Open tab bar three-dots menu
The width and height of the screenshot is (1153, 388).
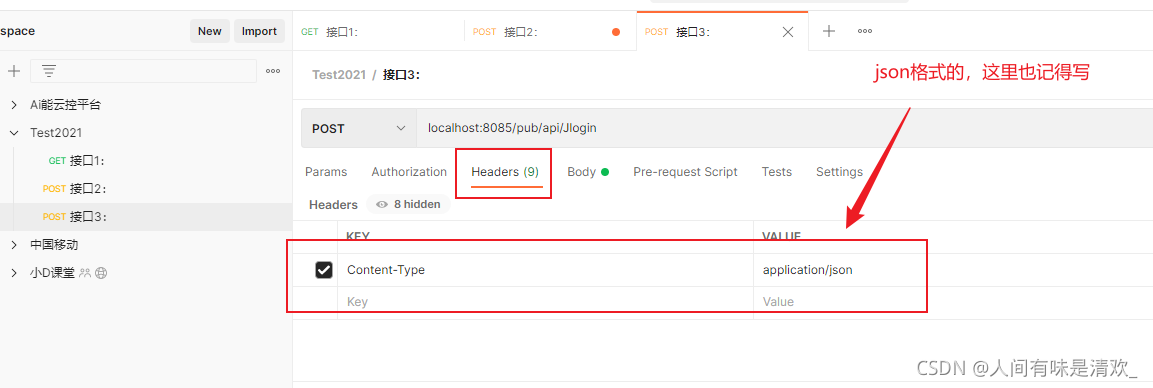865,31
